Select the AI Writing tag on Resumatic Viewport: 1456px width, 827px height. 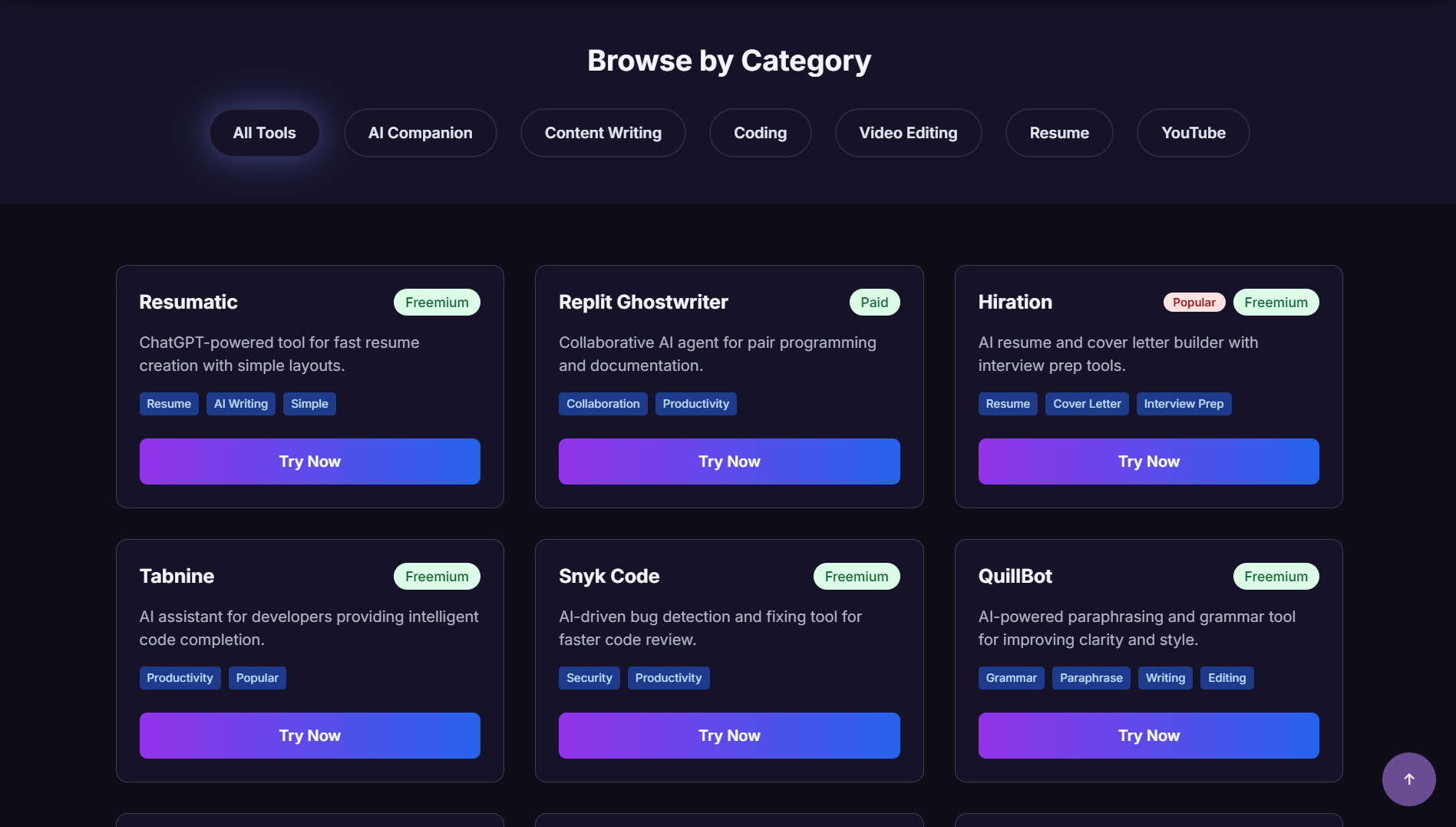pyautogui.click(x=240, y=404)
